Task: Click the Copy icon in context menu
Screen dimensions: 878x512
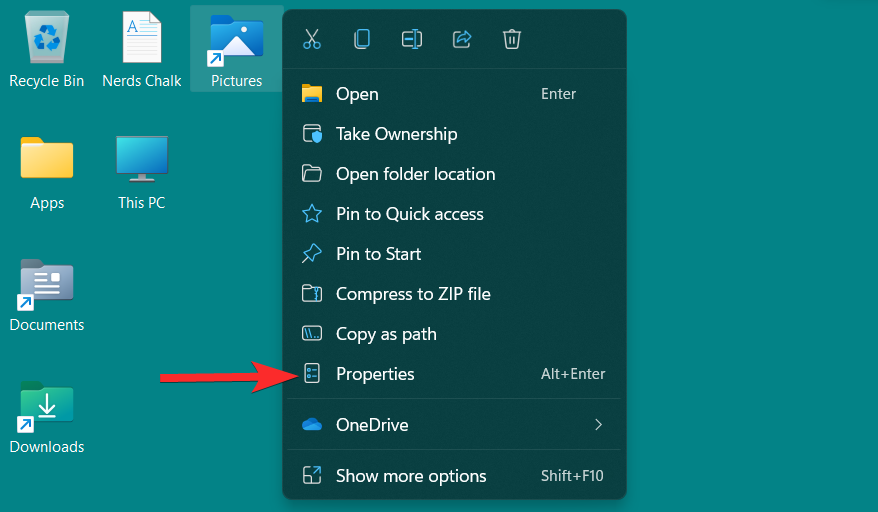Action: pyautogui.click(x=362, y=39)
